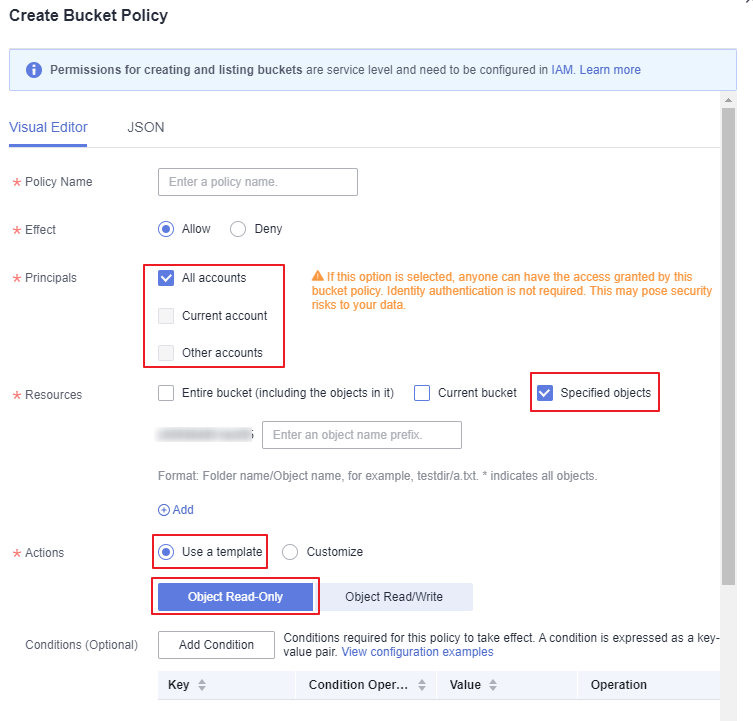Open the View configuration examples link

tap(417, 652)
